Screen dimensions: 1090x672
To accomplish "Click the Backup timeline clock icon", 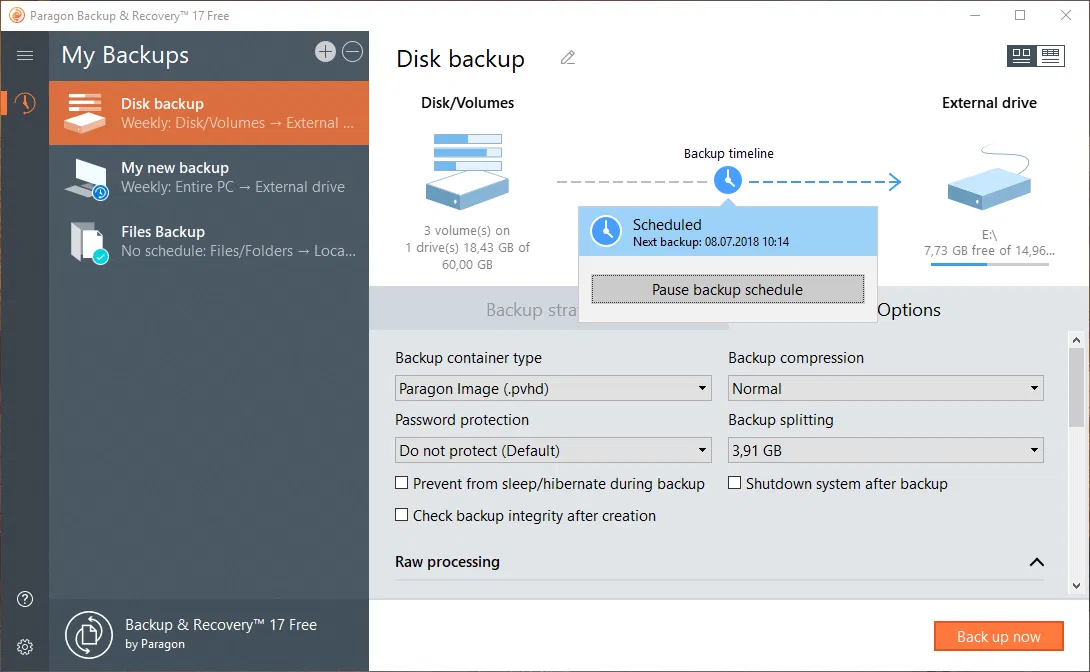I will point(728,180).
